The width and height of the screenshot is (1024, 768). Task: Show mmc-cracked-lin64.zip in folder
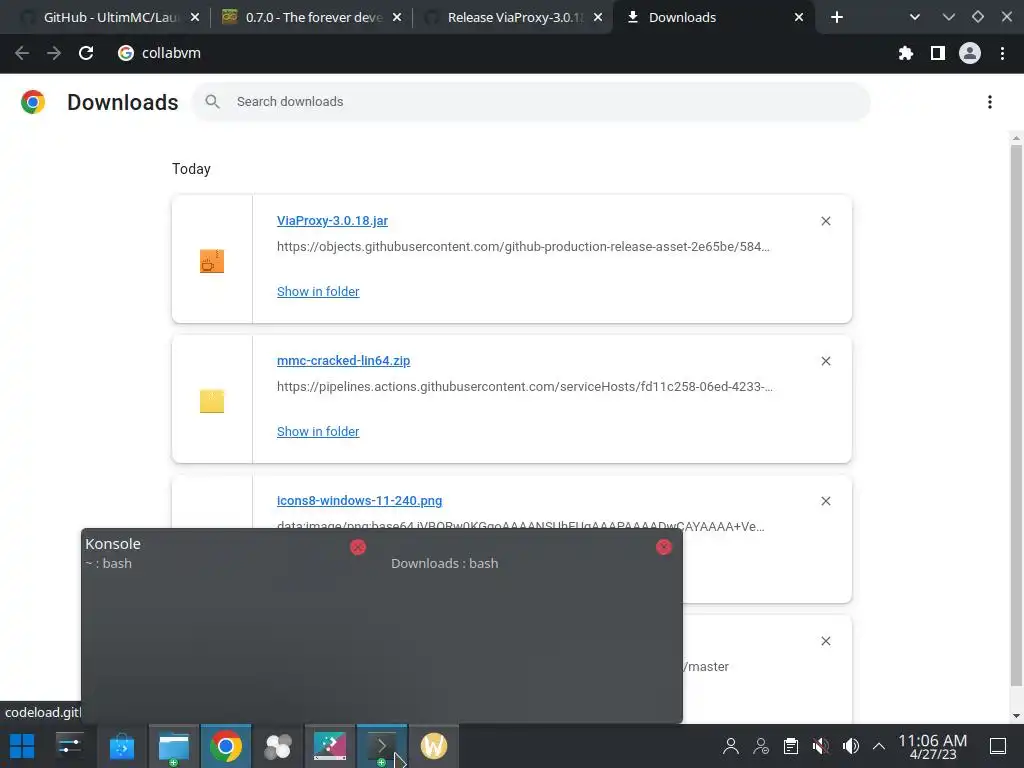(x=318, y=431)
